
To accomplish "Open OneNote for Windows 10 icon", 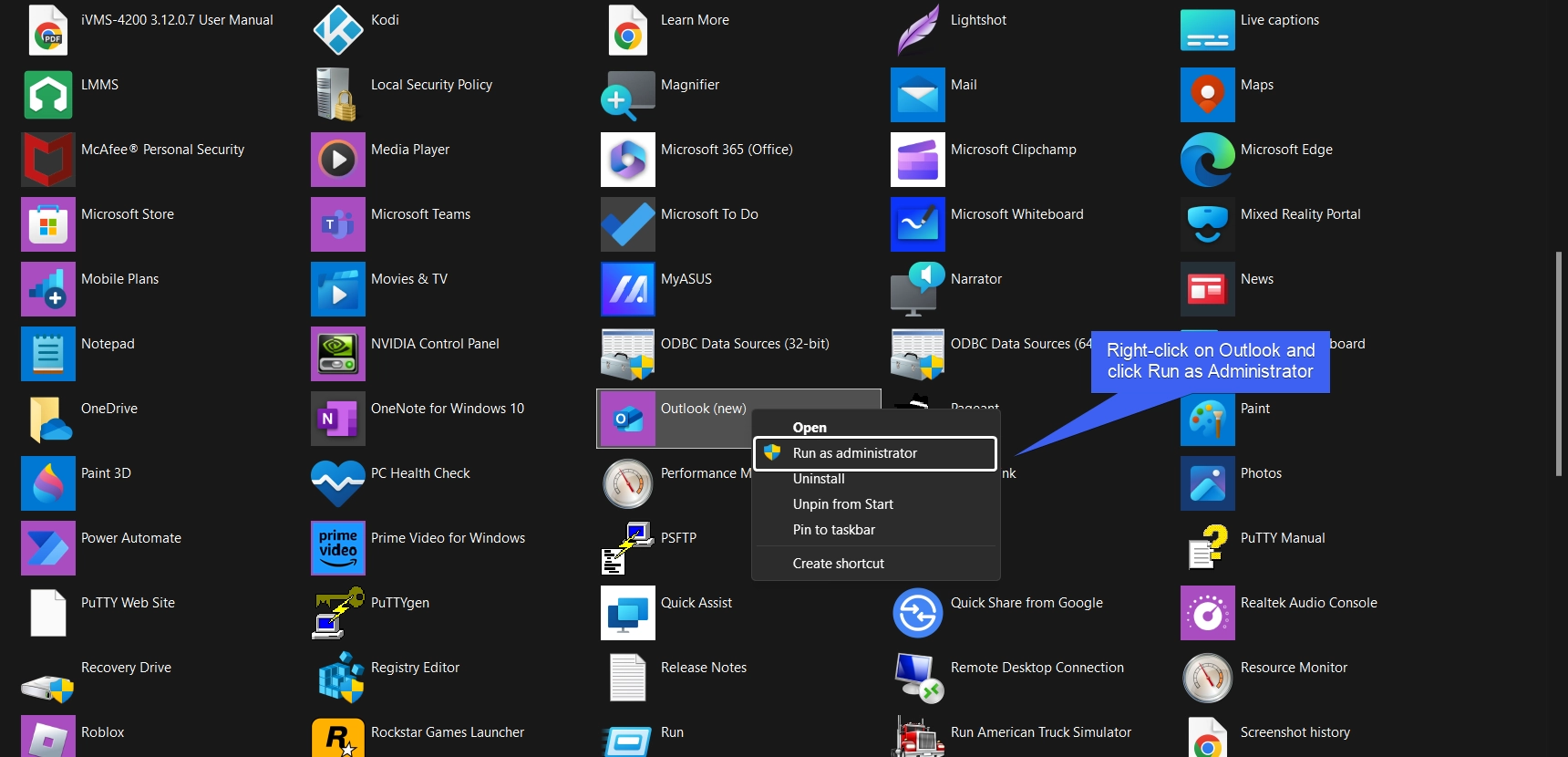I will point(338,419).
